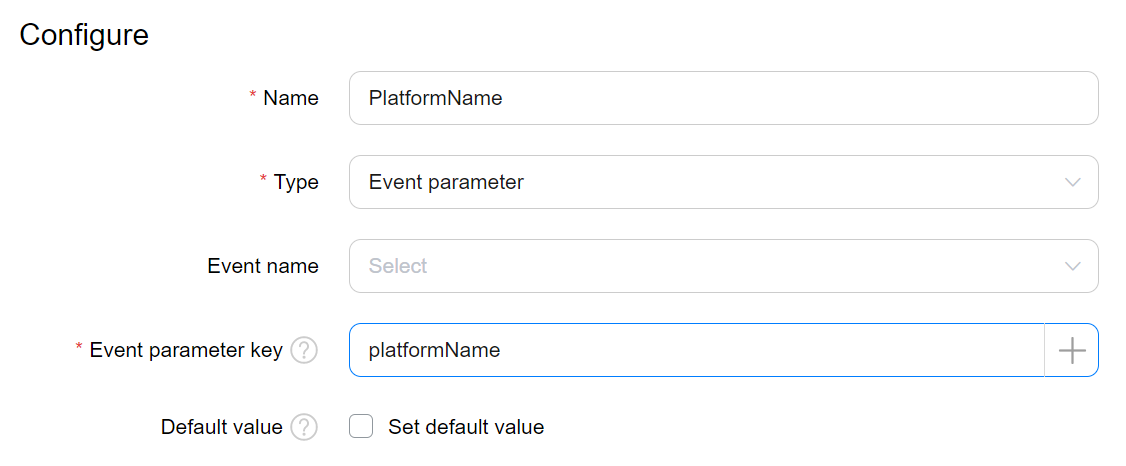The image size is (1126, 466).
Task: Click the Event parameter key label
Action: coord(186,350)
